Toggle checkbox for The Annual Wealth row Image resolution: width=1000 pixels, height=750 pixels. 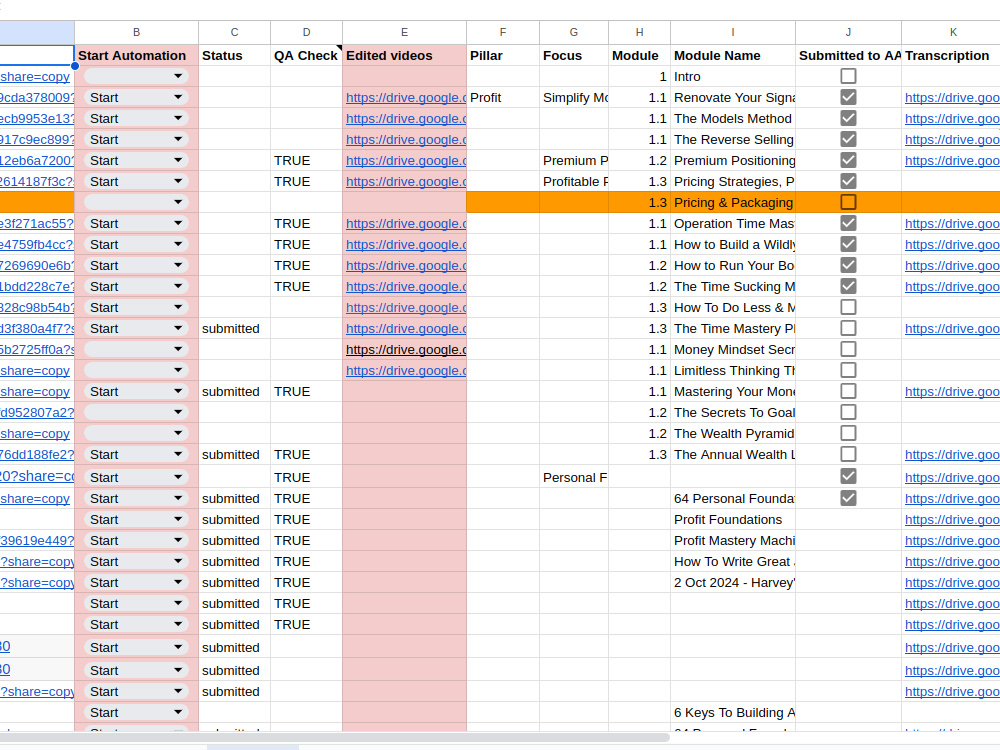tap(848, 455)
